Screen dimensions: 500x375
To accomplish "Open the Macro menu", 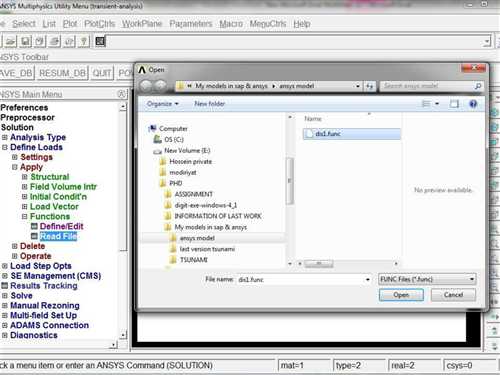I will click(x=231, y=24).
